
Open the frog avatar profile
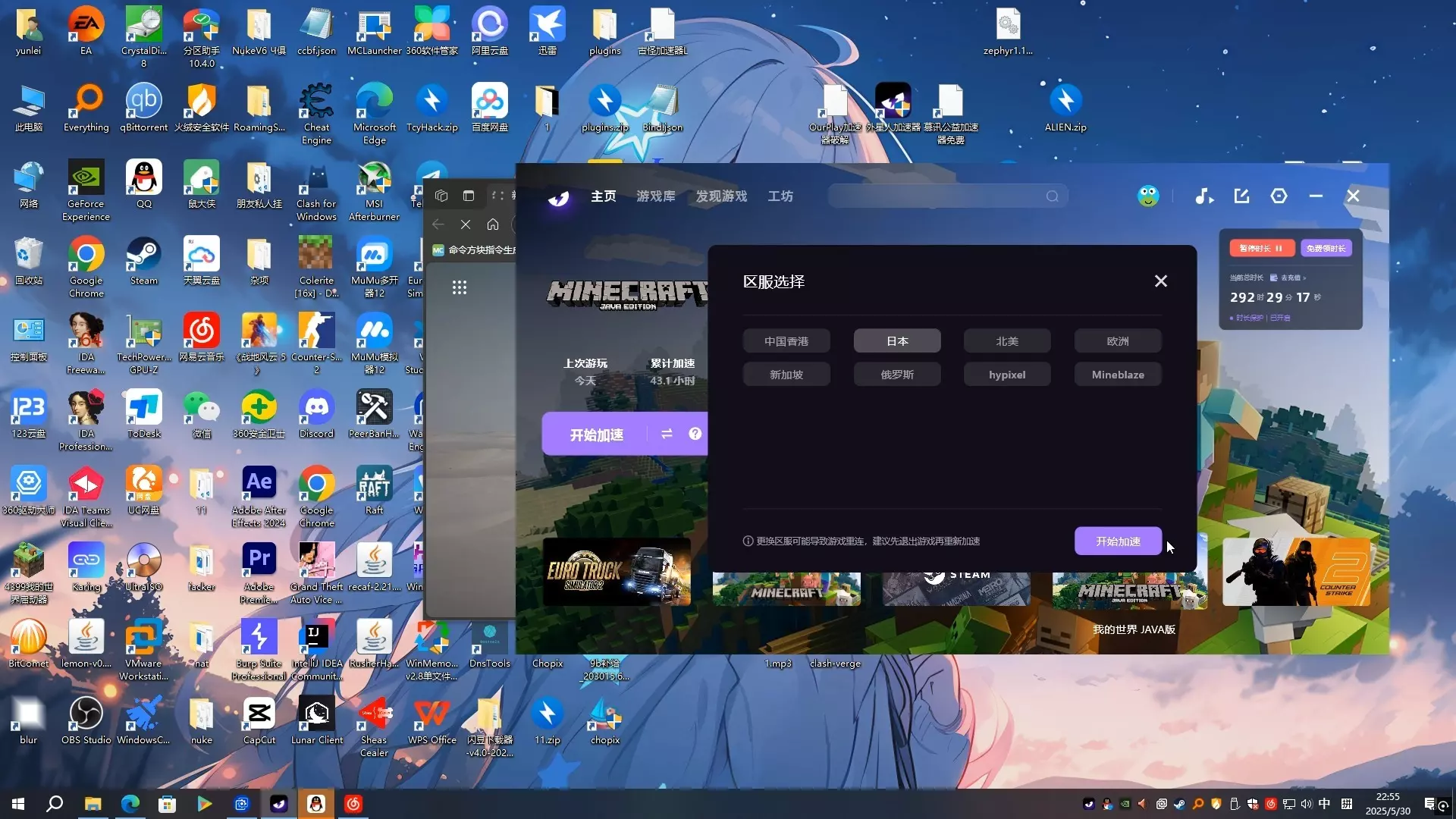pos(1148,196)
